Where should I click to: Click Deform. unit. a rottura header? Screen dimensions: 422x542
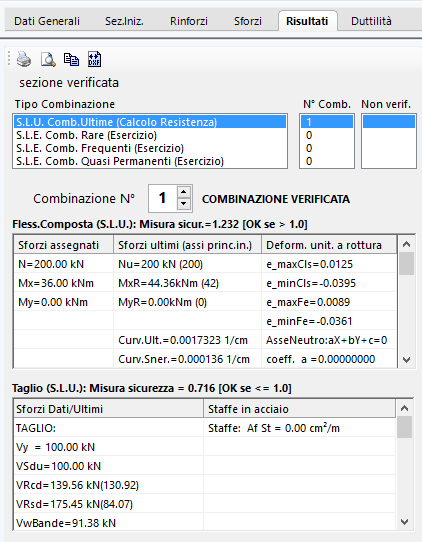click(x=329, y=245)
